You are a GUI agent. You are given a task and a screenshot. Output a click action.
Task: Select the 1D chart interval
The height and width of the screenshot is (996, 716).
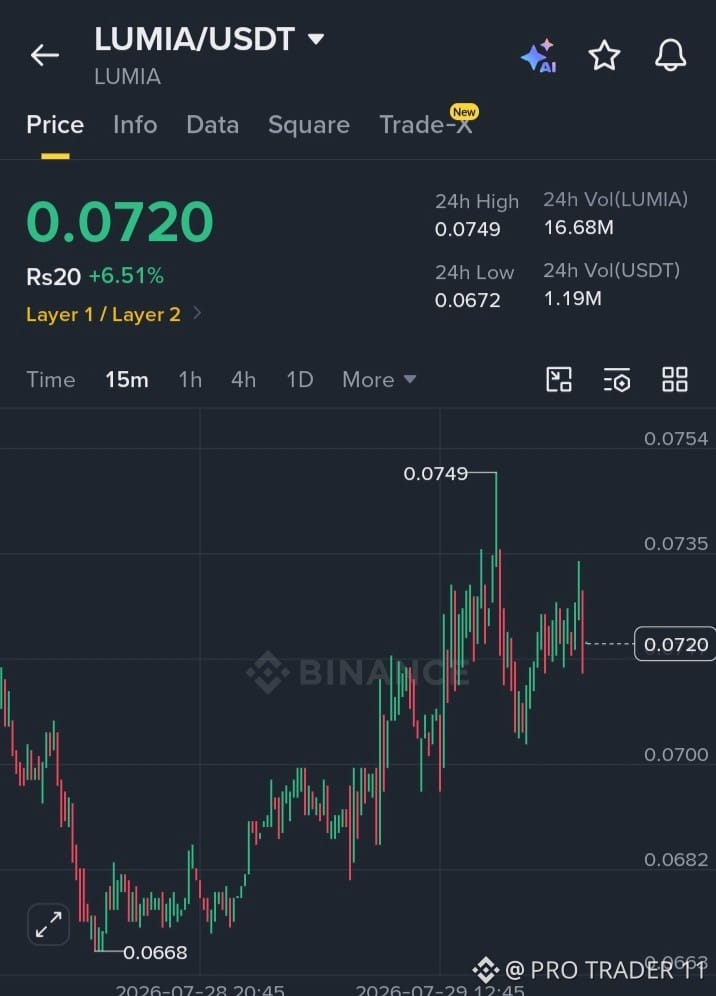tap(300, 380)
